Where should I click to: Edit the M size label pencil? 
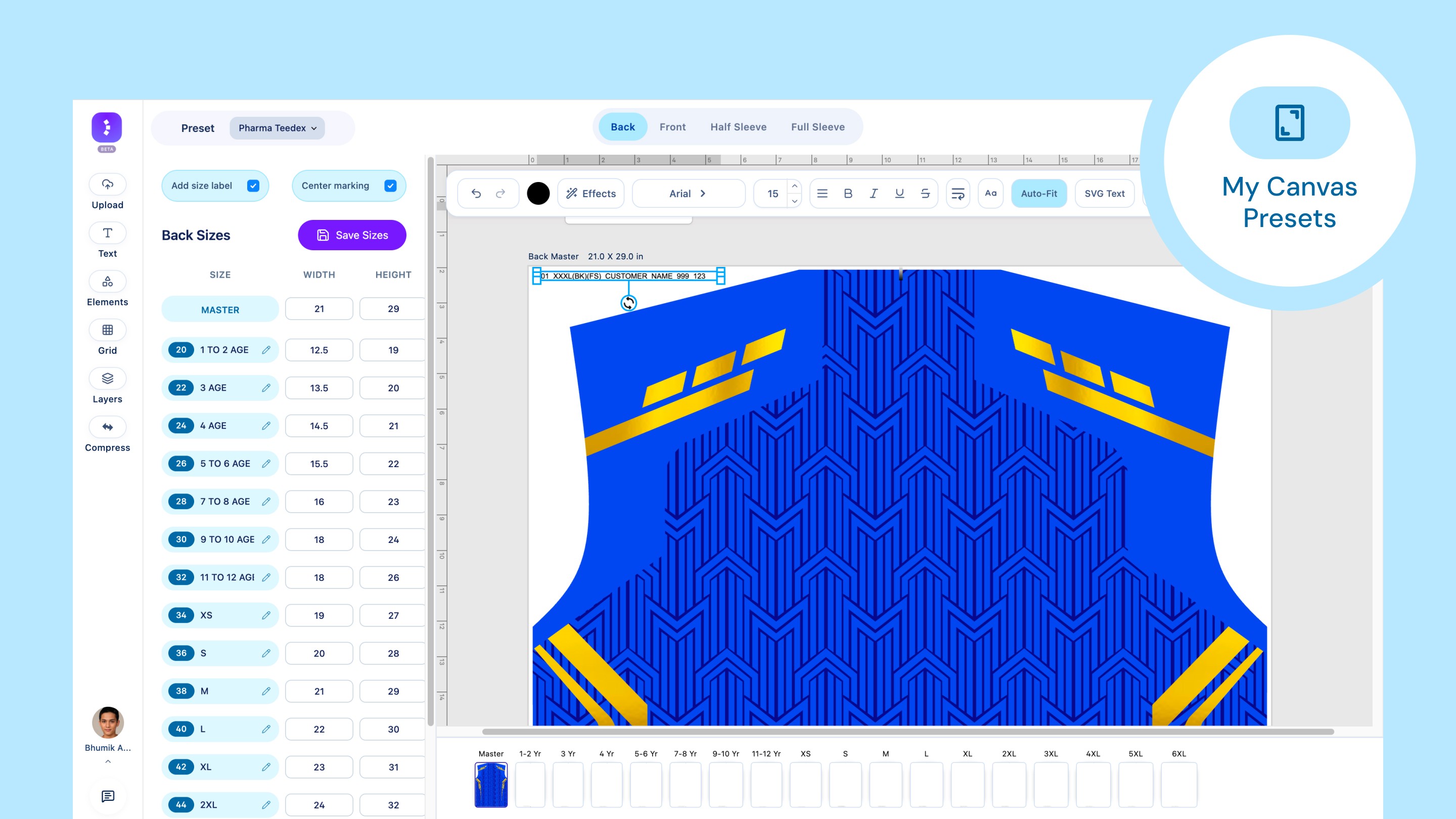click(x=266, y=691)
